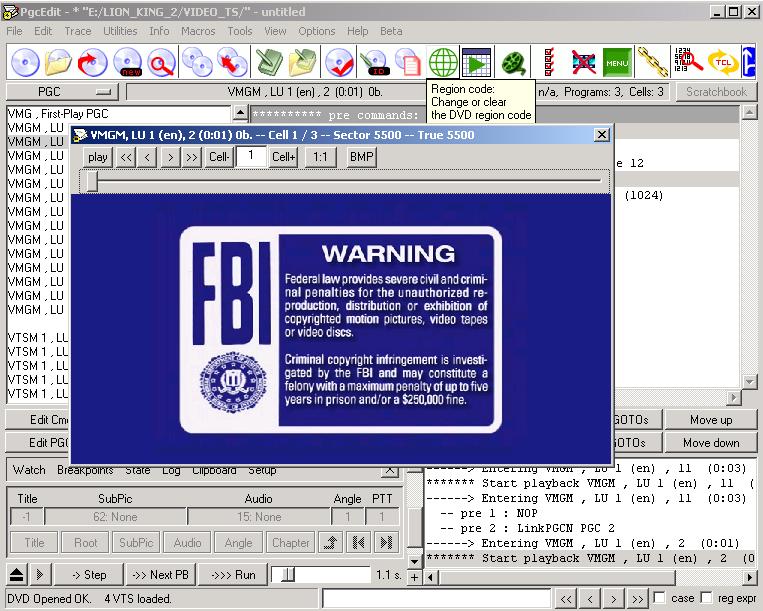763x611 pixels.
Task: Click the Cell+ button in preview
Action: (x=284, y=157)
